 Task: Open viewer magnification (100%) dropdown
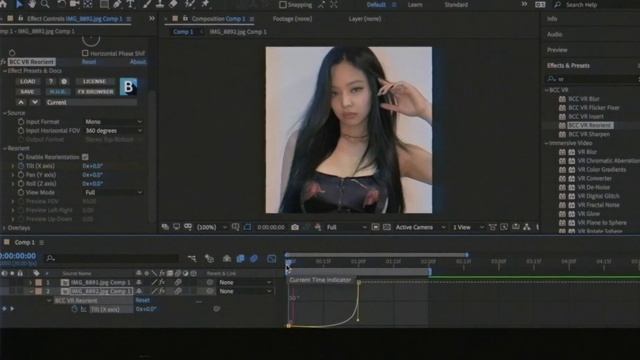coord(211,227)
